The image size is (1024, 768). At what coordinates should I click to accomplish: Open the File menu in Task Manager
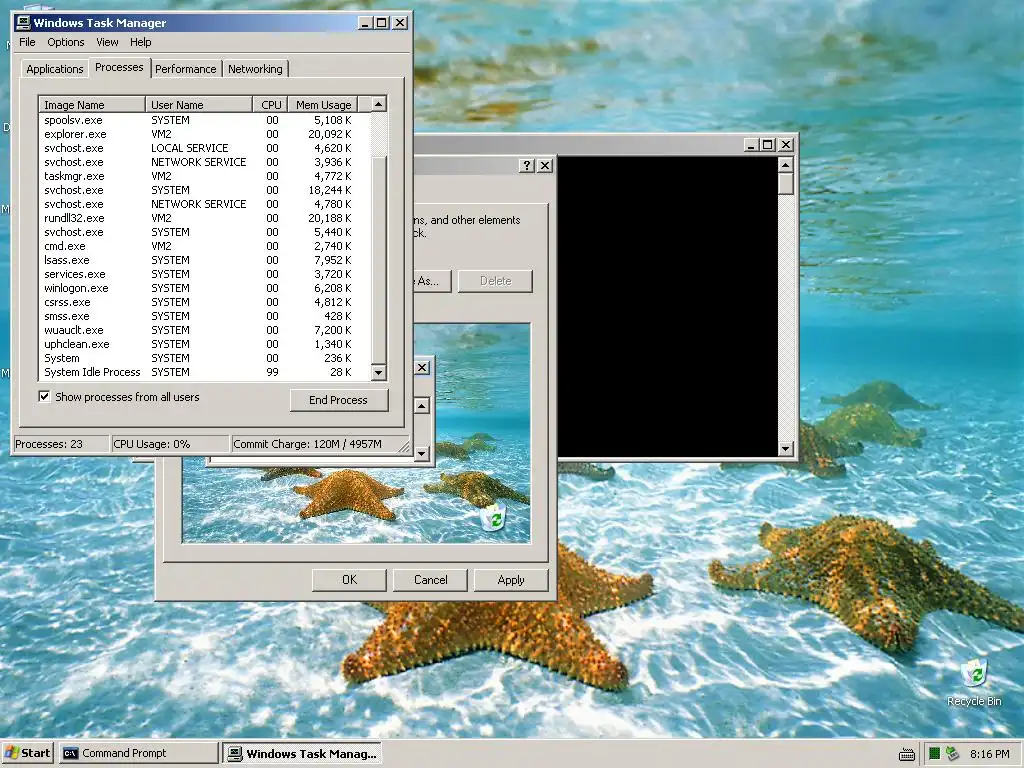[x=27, y=42]
